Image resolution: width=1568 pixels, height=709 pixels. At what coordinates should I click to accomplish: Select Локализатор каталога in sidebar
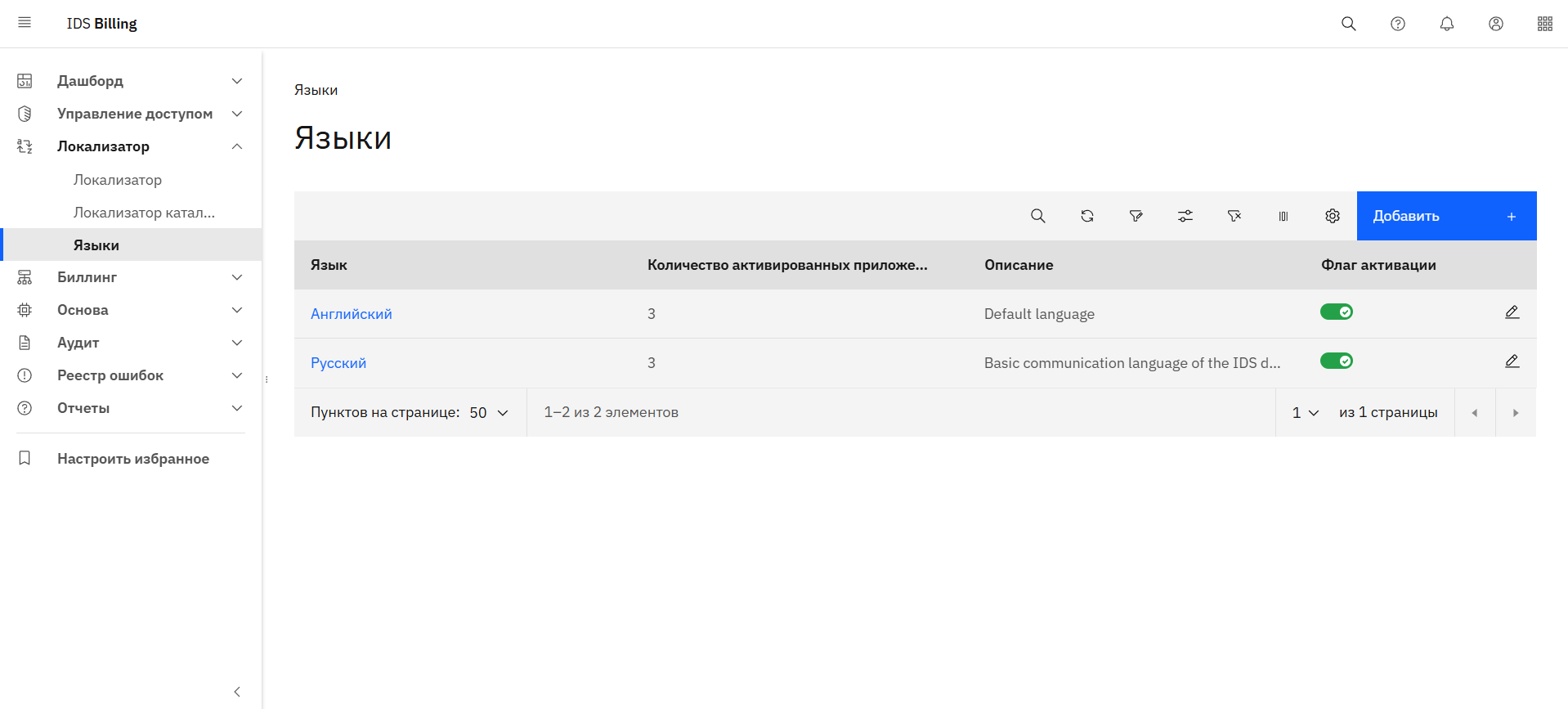tap(144, 213)
